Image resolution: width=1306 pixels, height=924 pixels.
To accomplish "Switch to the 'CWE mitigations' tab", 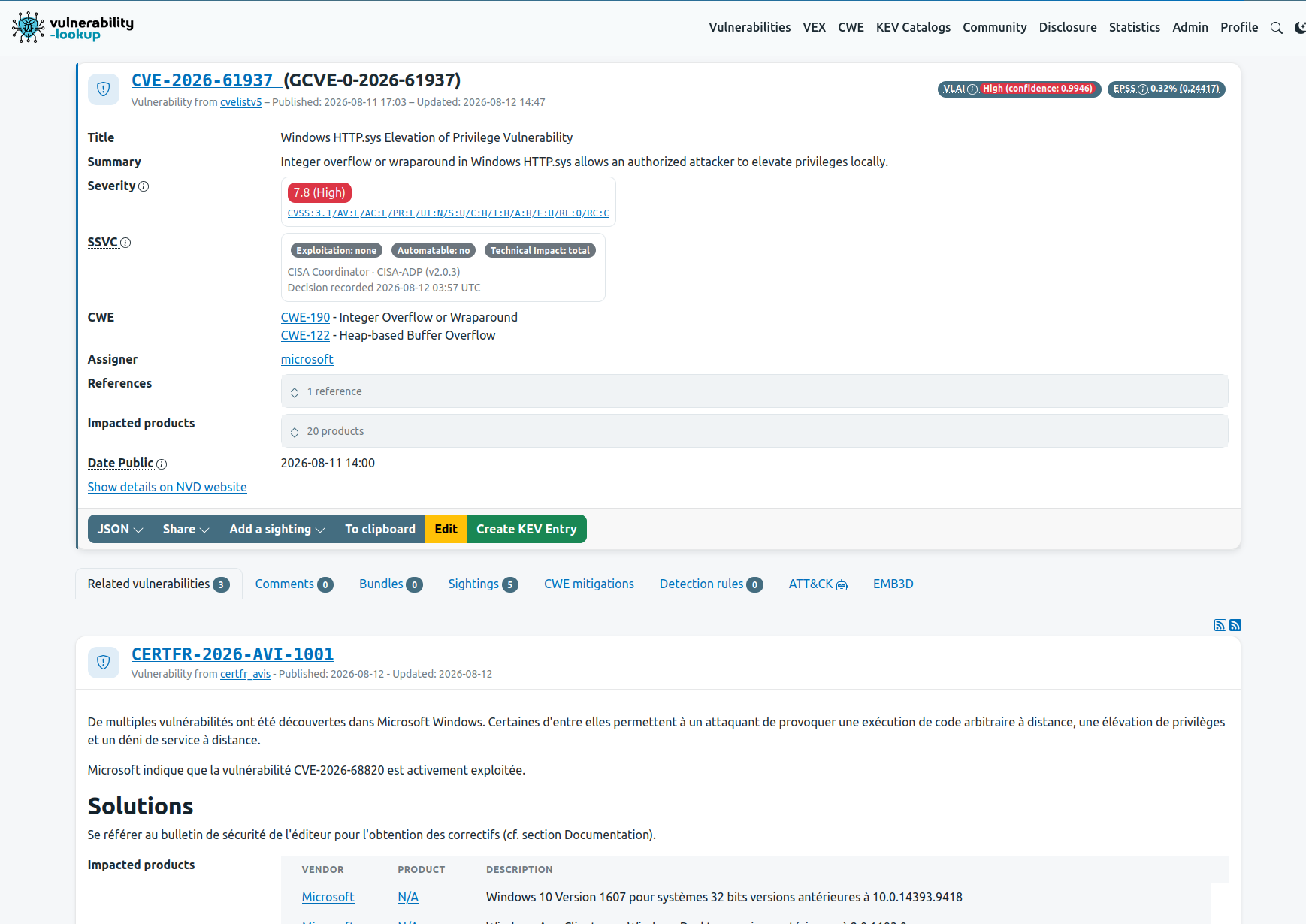I will (x=589, y=584).
